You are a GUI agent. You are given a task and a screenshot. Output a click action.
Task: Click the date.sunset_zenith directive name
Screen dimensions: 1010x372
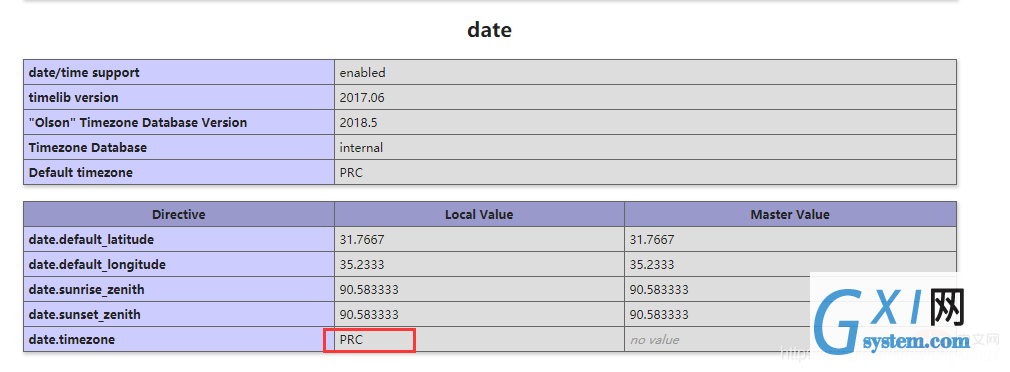84,315
